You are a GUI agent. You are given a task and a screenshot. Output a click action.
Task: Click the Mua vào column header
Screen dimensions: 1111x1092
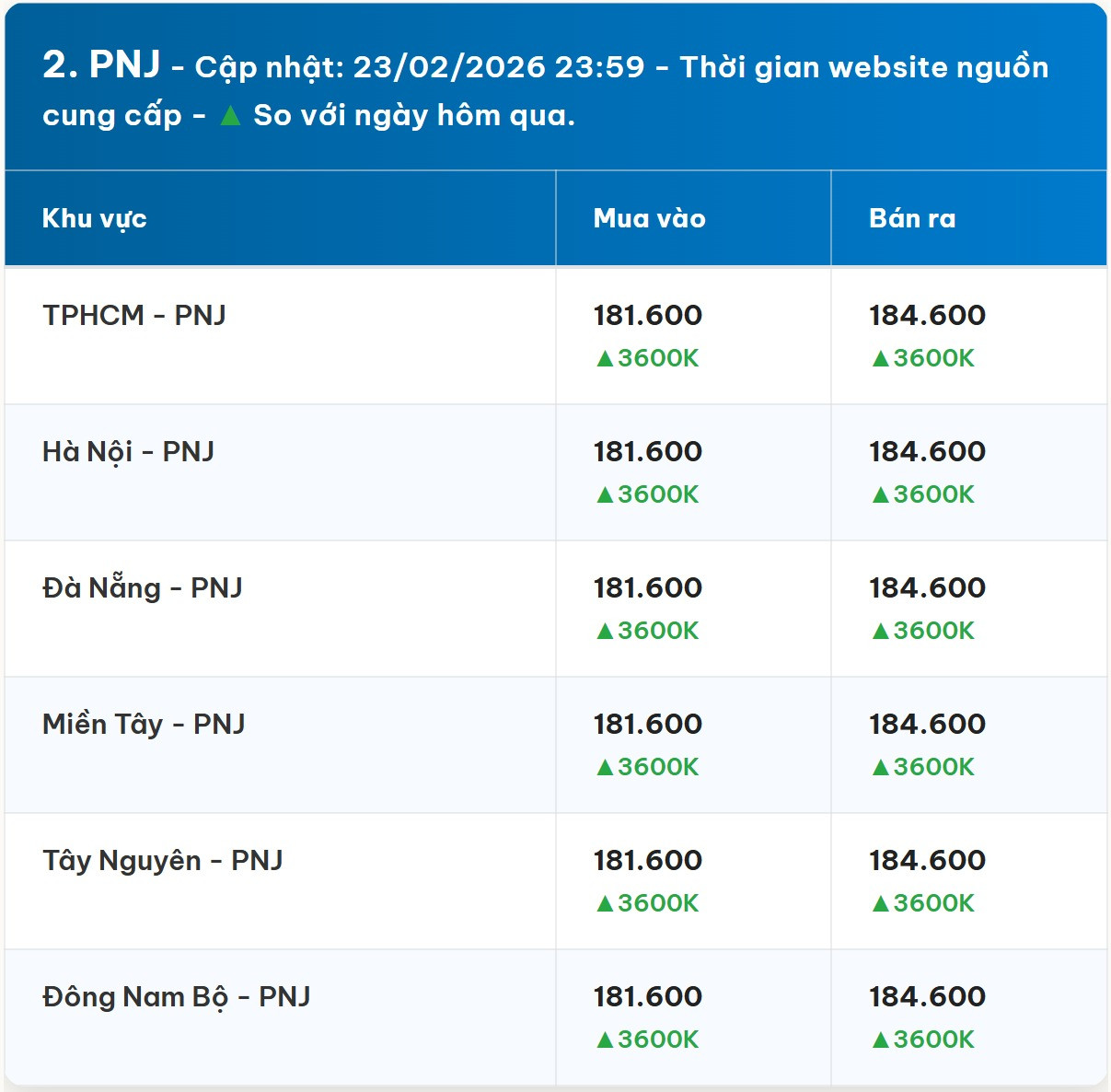[x=649, y=219]
